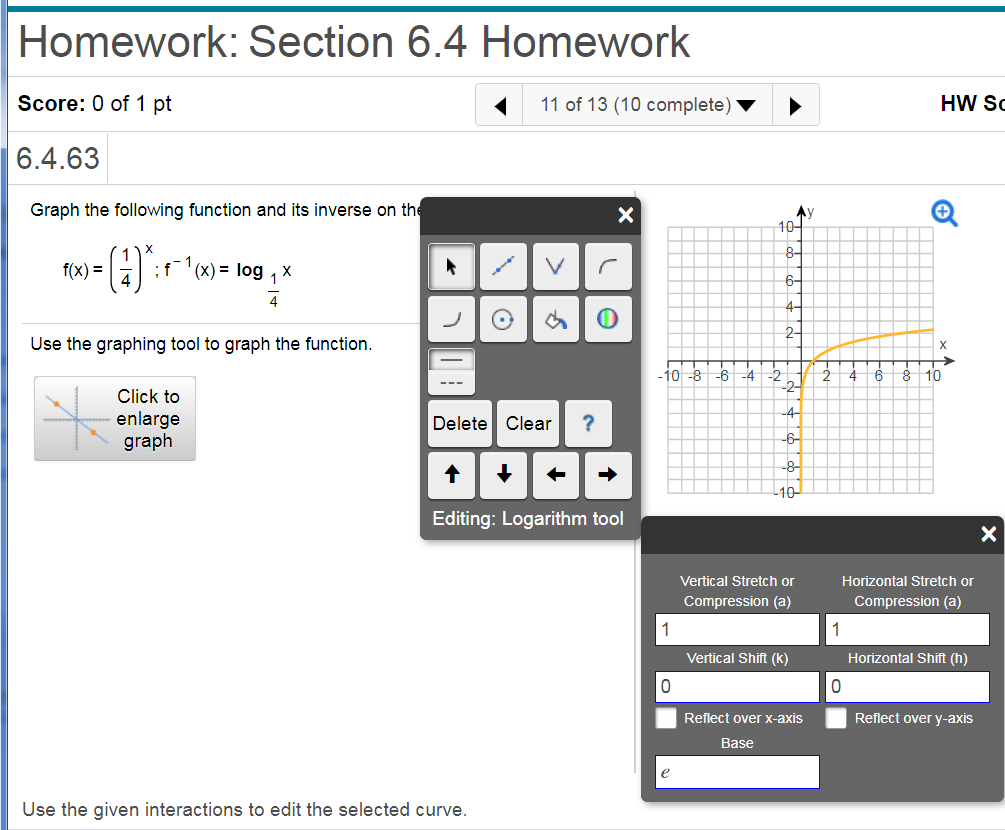Nudge the curve upward with the up arrow
Image resolution: width=1005 pixels, height=830 pixels.
451,475
